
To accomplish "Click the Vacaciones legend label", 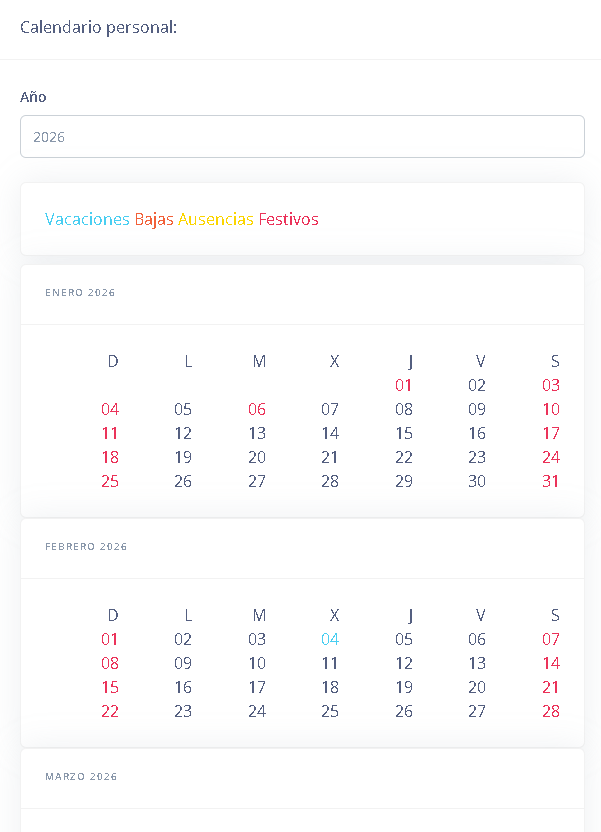I will tap(87, 219).
